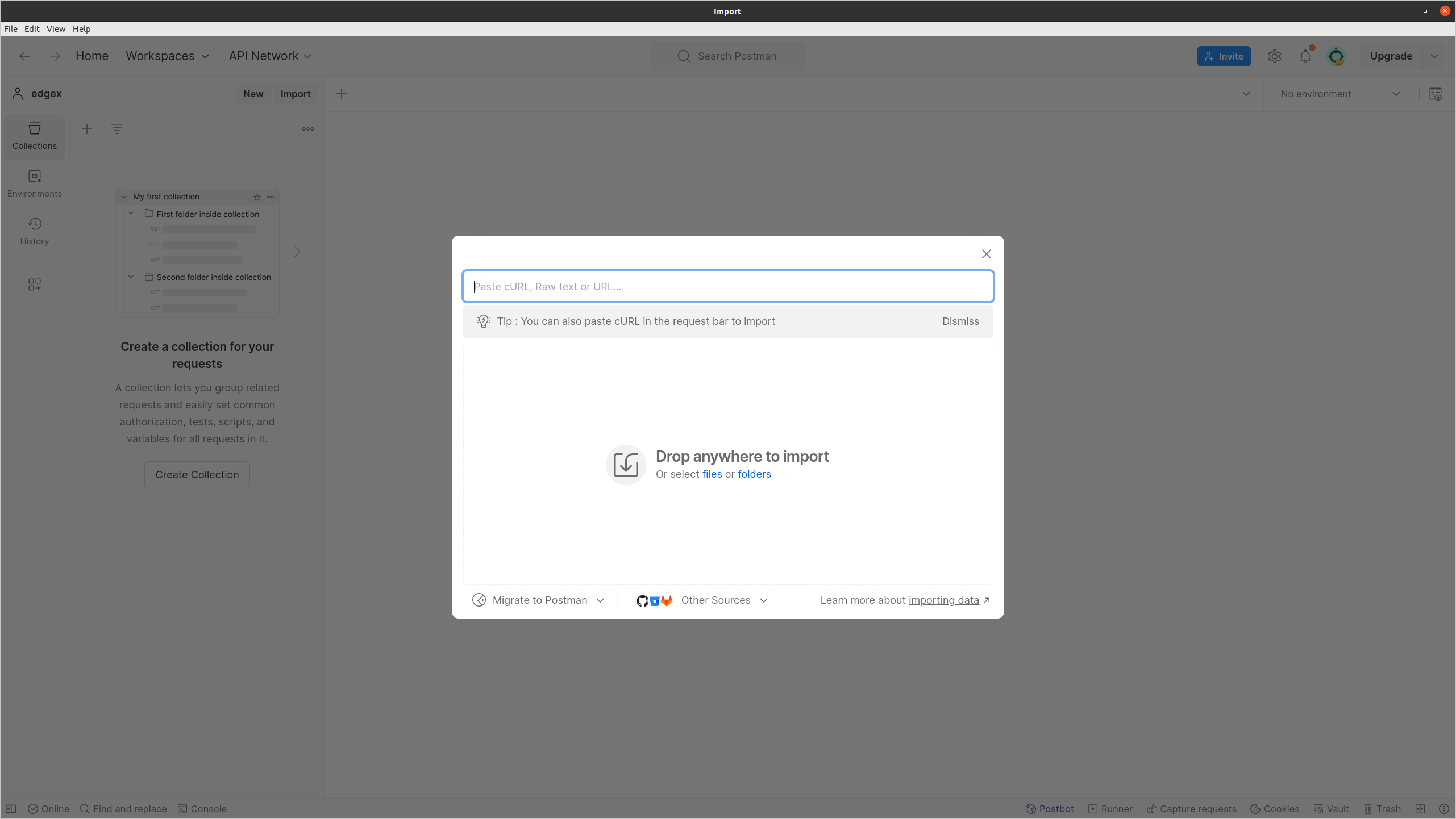
Task: Open the Collections sidebar tab
Action: tap(35, 136)
